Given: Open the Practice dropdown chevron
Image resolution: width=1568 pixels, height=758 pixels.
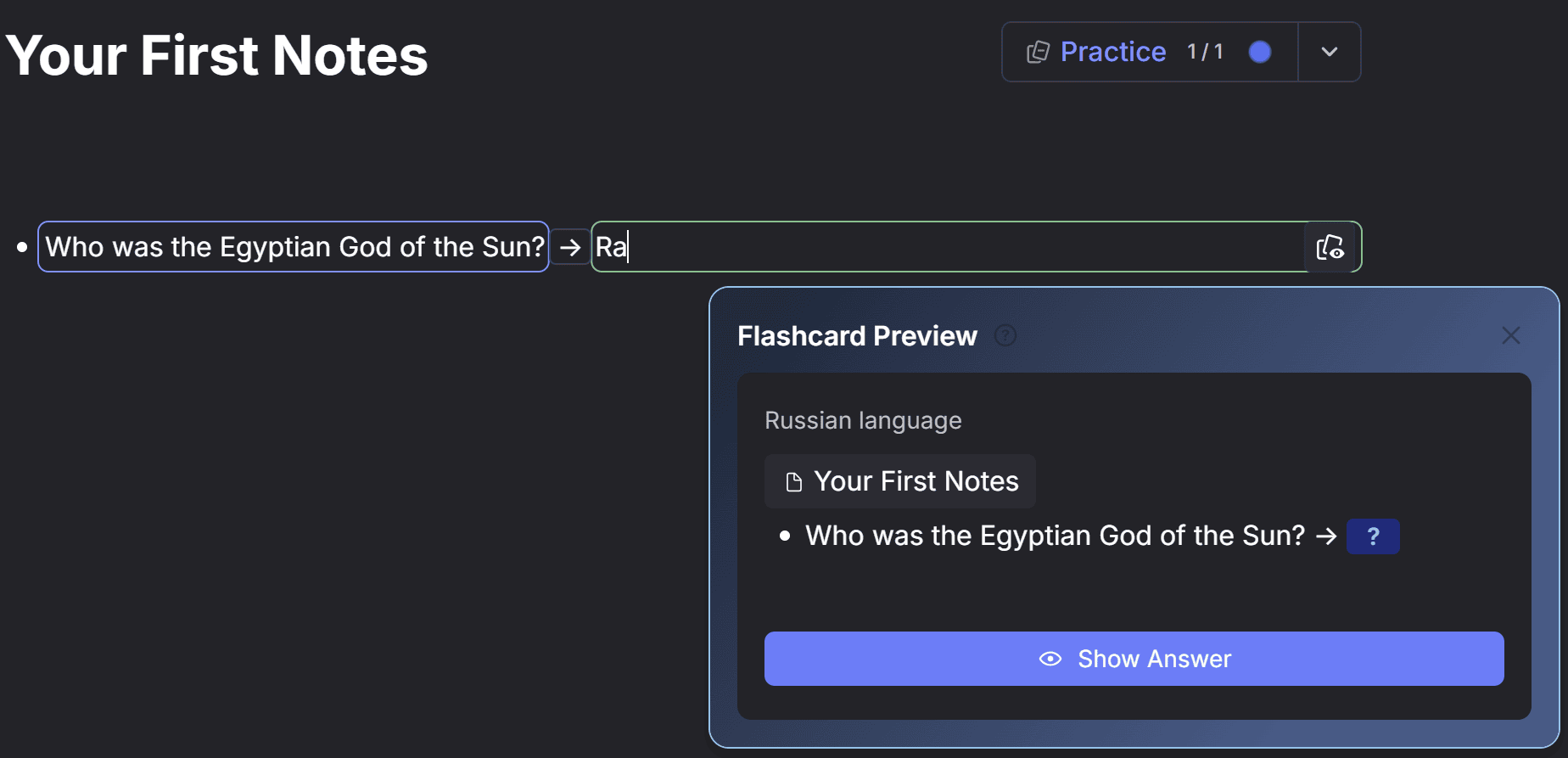Looking at the screenshot, I should tap(1330, 52).
